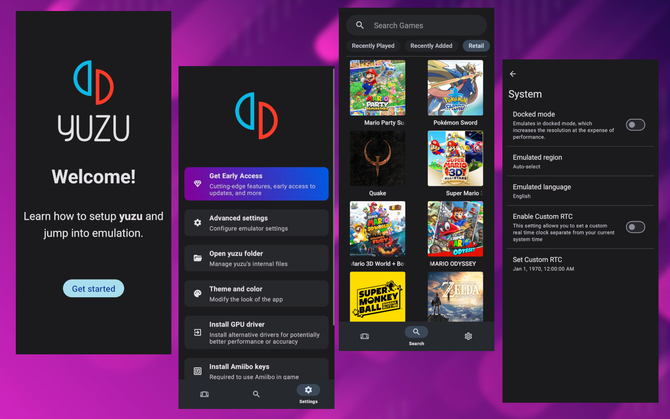Image resolution: width=670 pixels, height=419 pixels.
Task: Select Install GPU driver option
Action: 256,333
